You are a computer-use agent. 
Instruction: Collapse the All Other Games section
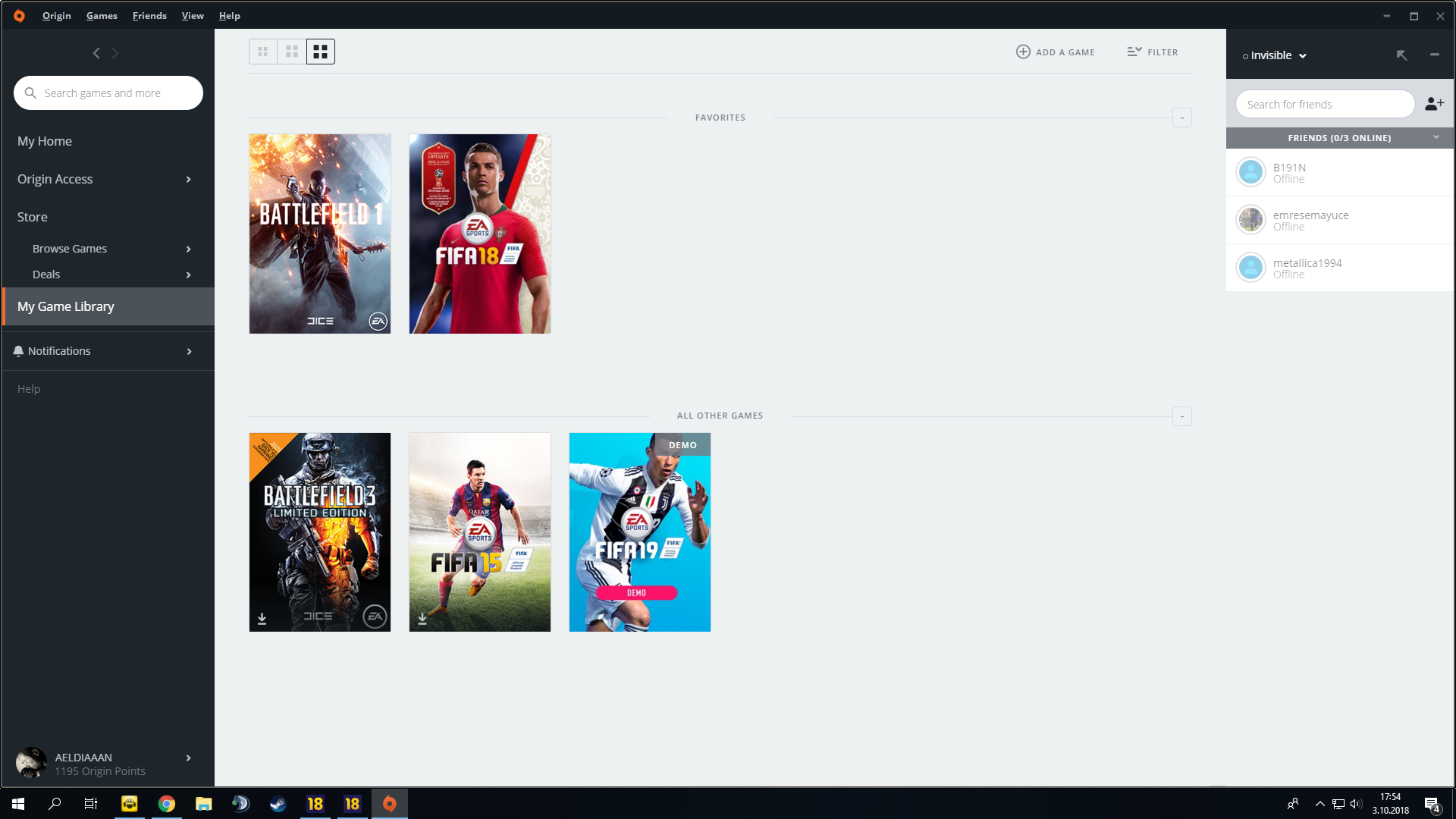tap(1182, 416)
